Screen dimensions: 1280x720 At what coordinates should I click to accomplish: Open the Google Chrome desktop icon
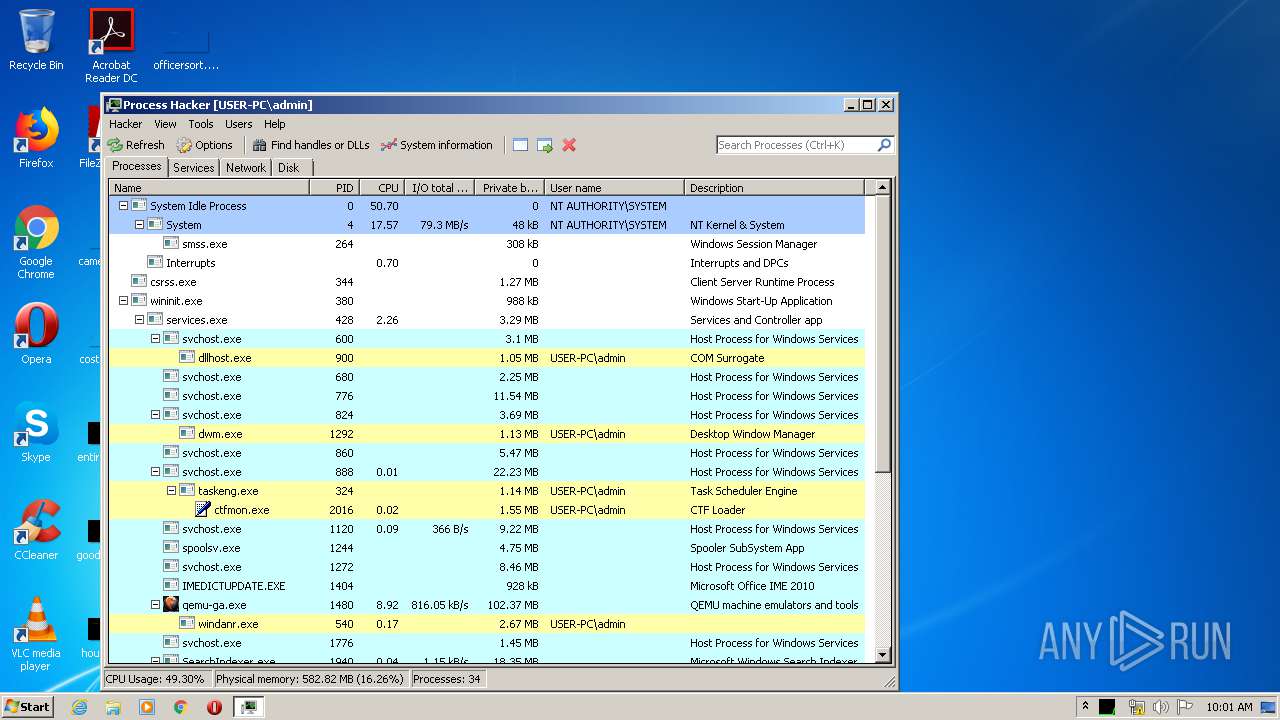tap(36, 243)
